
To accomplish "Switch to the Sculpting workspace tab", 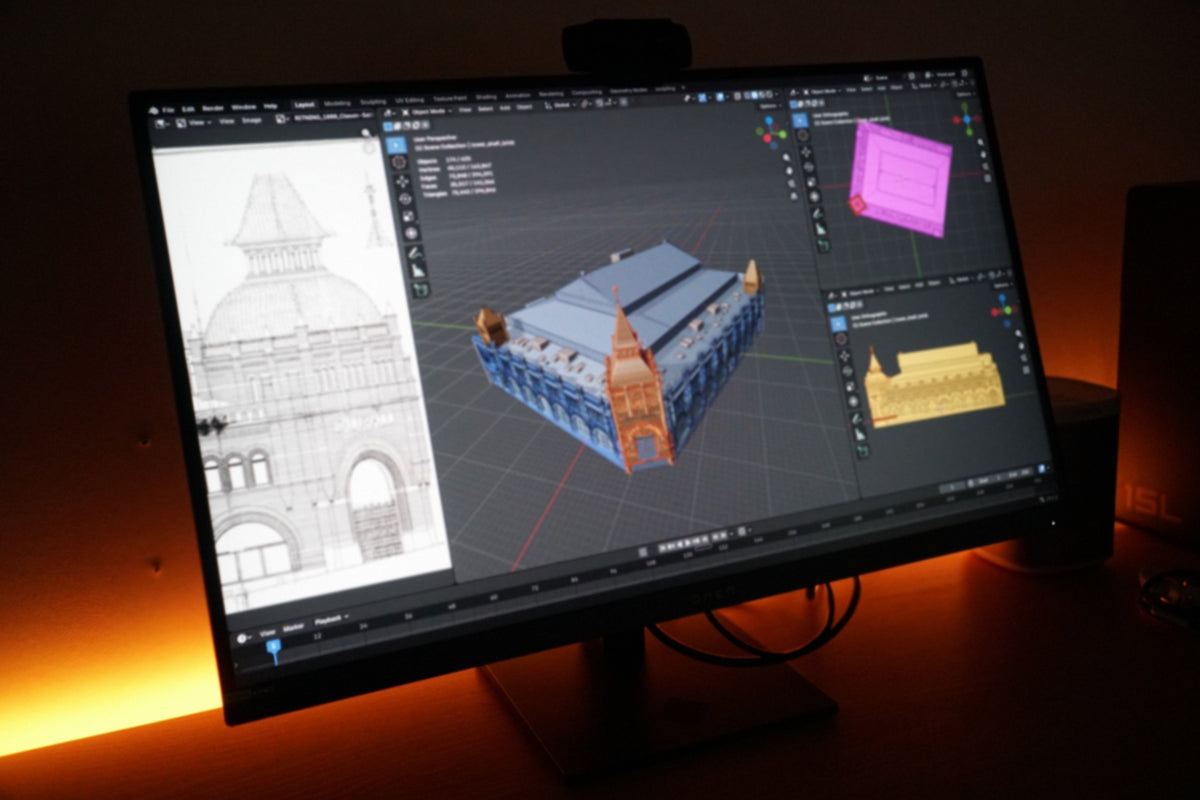I will (x=373, y=101).
